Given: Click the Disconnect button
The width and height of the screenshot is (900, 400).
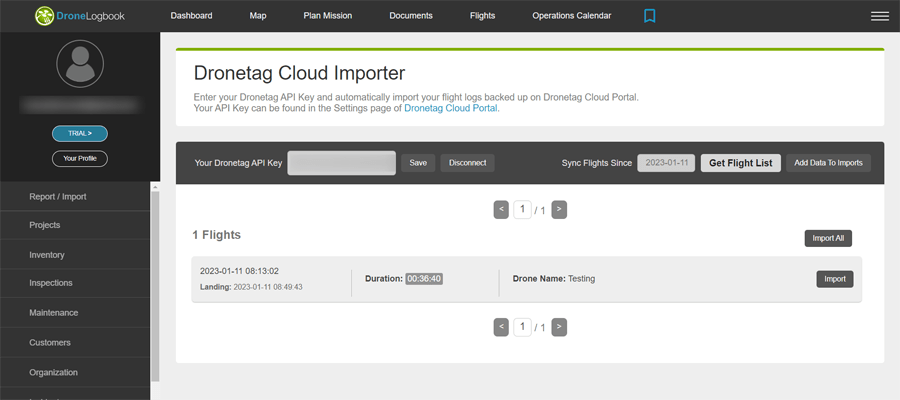Looking at the screenshot, I should [x=467, y=163].
